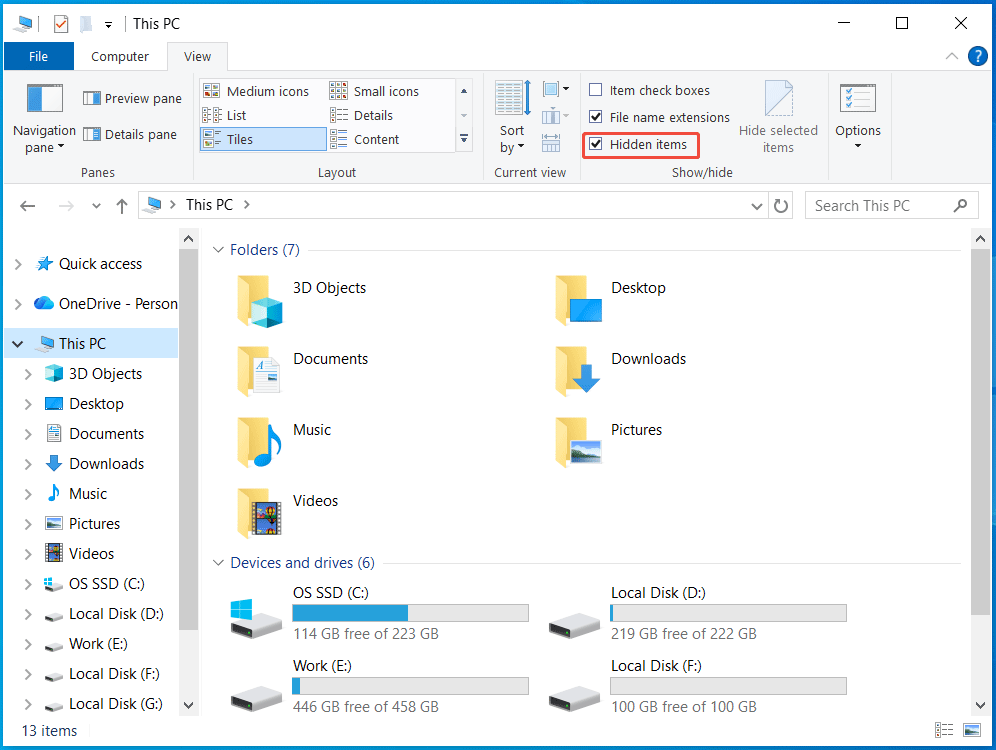This screenshot has width=996, height=750.
Task: Click Work (E:) drive usage bar
Action: pyautogui.click(x=410, y=686)
